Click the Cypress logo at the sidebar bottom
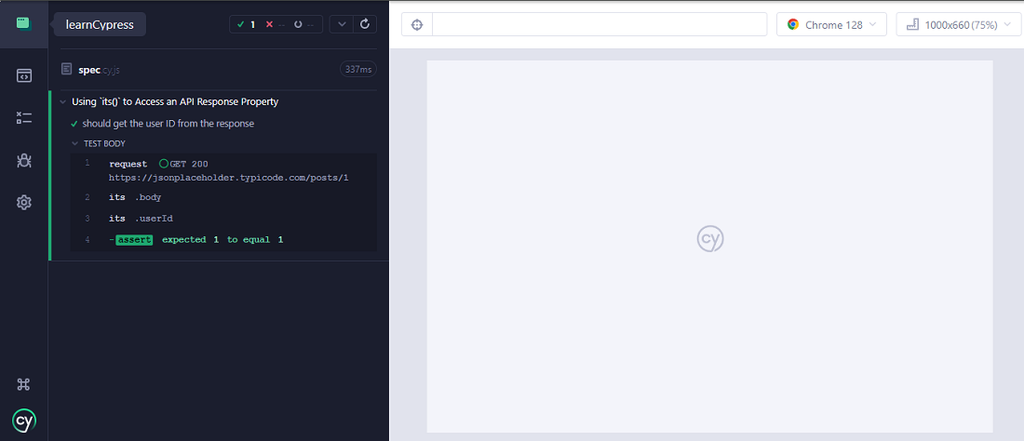 [x=24, y=420]
